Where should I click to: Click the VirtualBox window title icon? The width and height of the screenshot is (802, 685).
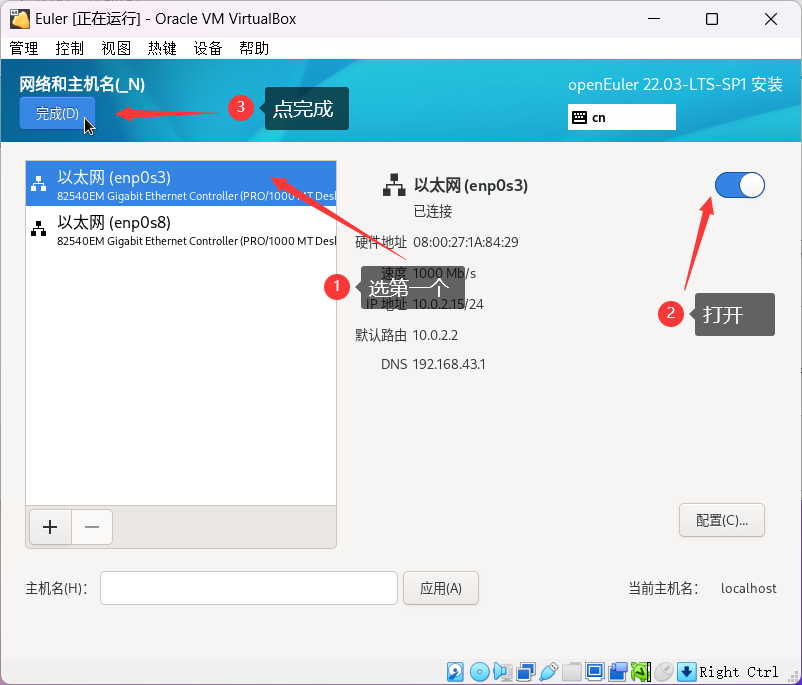(19, 19)
